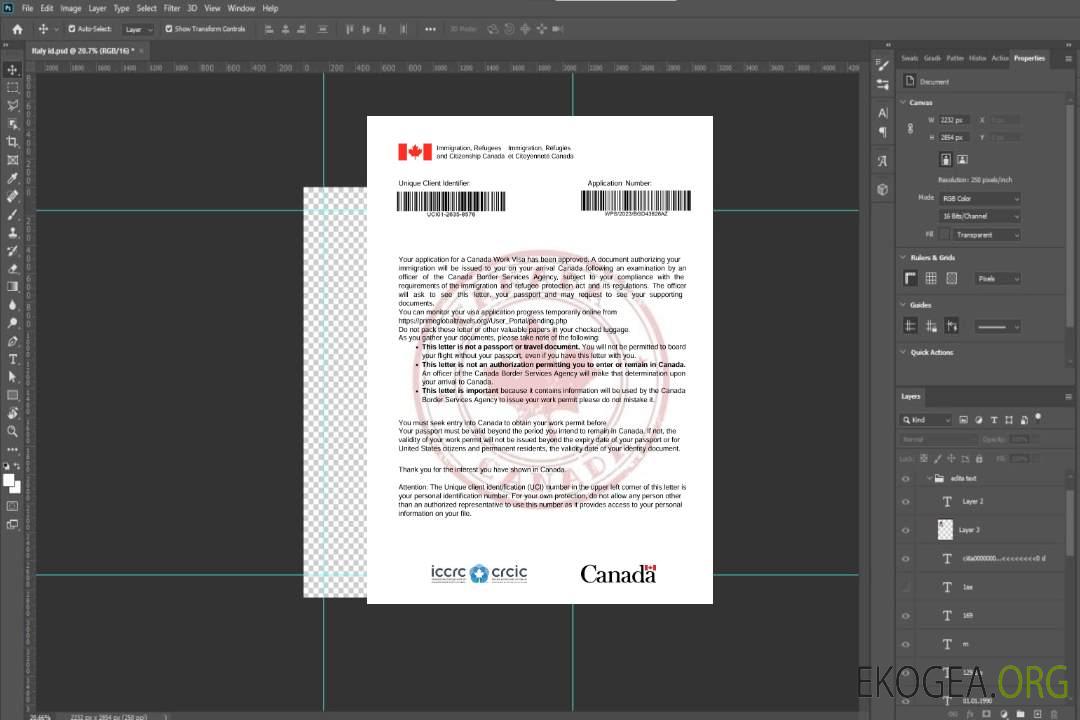
Task: Switch to the Properties tab
Action: [1029, 59]
